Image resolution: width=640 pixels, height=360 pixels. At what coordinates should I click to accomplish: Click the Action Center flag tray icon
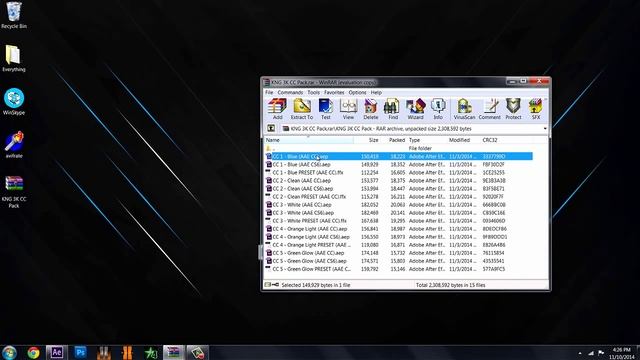point(601,353)
